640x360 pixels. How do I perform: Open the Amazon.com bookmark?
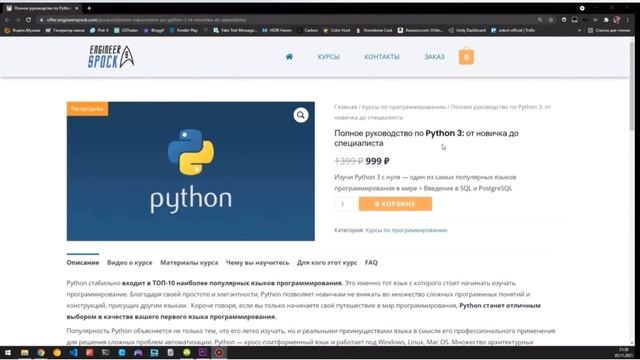pos(420,30)
